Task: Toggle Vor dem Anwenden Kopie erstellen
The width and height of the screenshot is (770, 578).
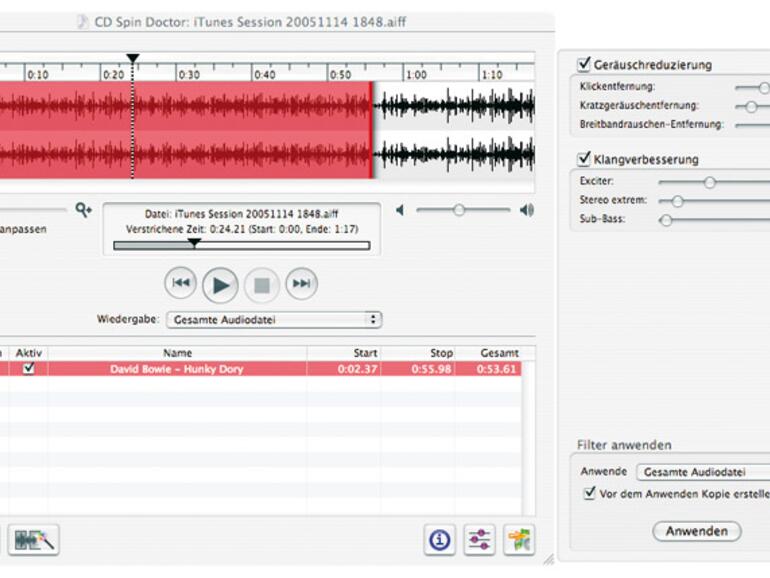Action: pos(589,493)
